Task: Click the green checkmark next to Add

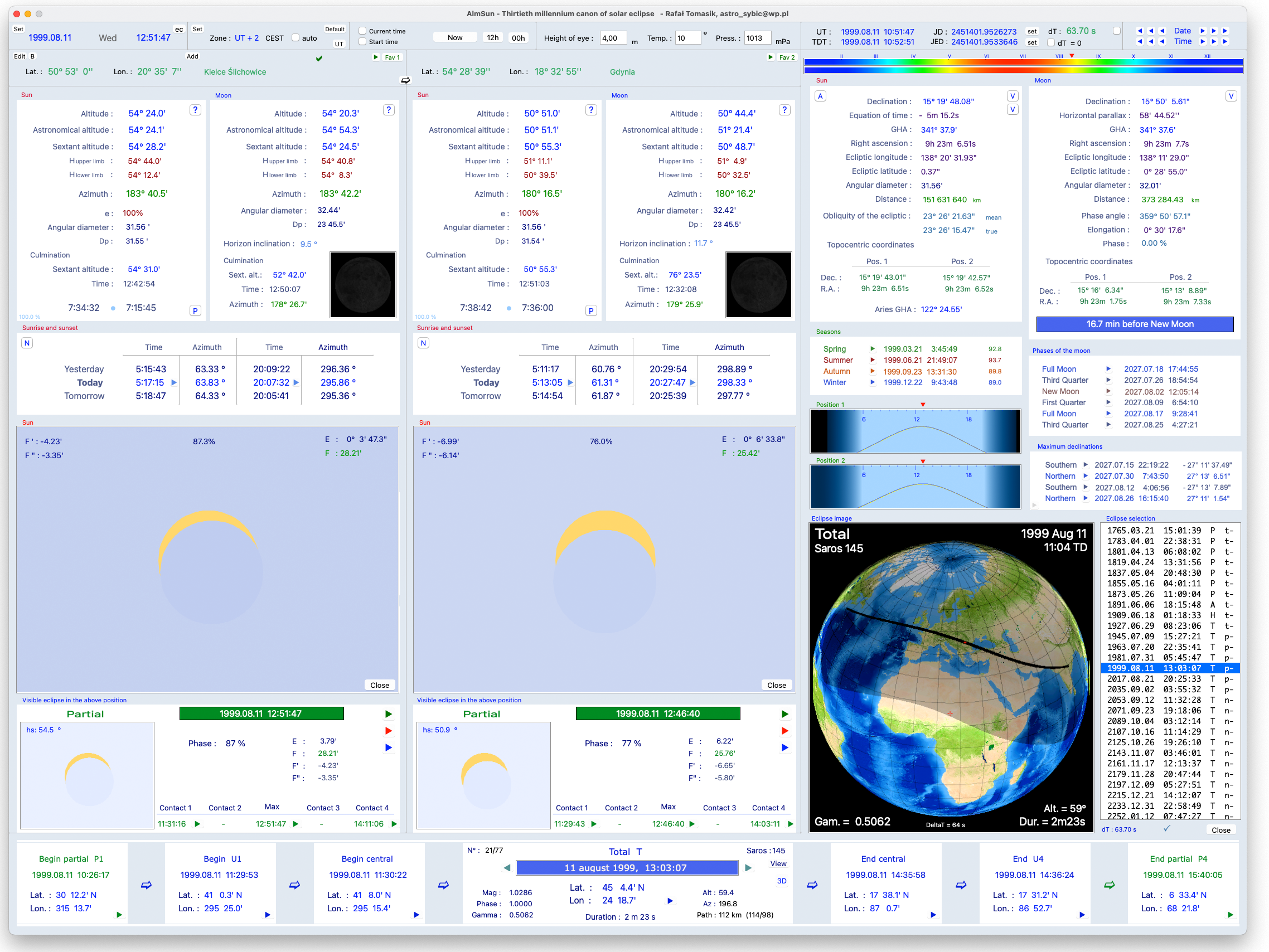Action: pos(319,58)
